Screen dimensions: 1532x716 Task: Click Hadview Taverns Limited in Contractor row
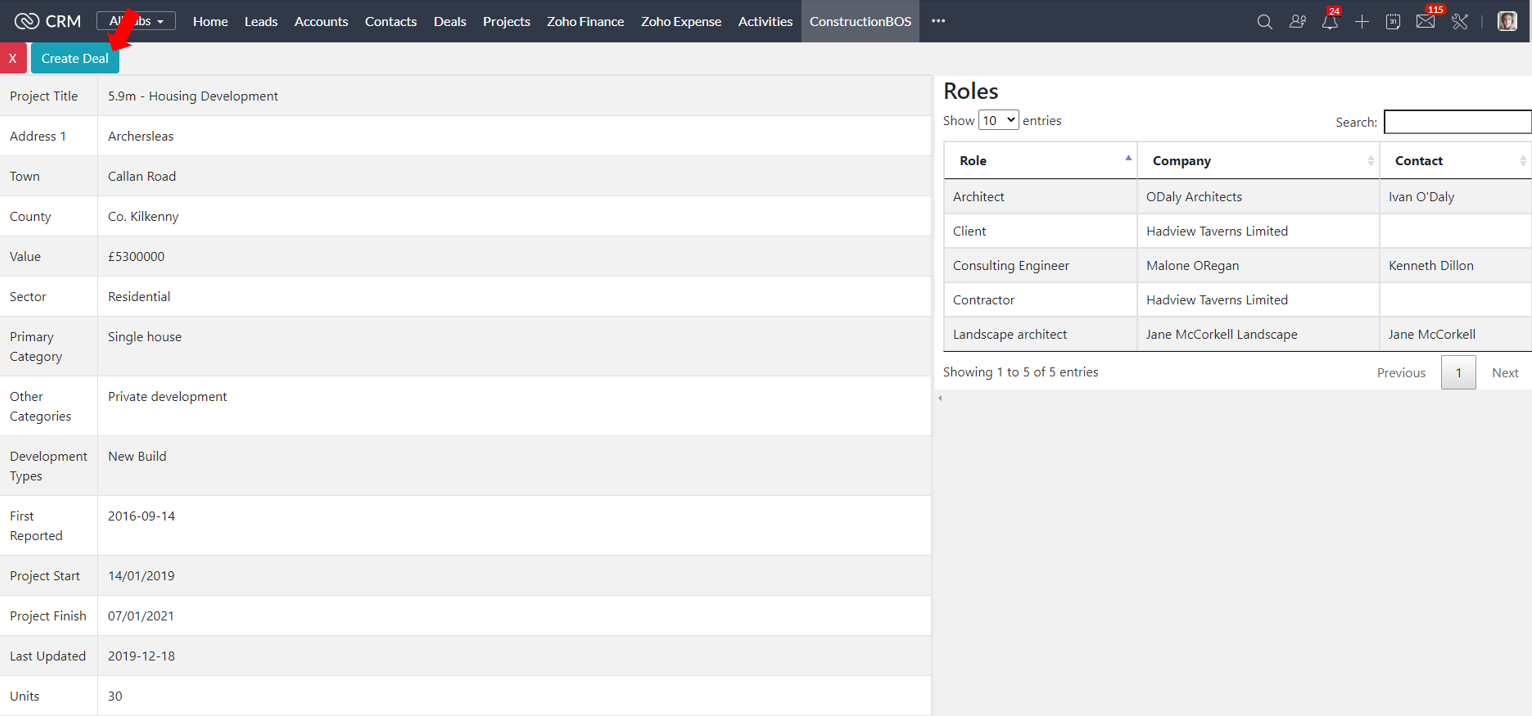click(1258, 300)
